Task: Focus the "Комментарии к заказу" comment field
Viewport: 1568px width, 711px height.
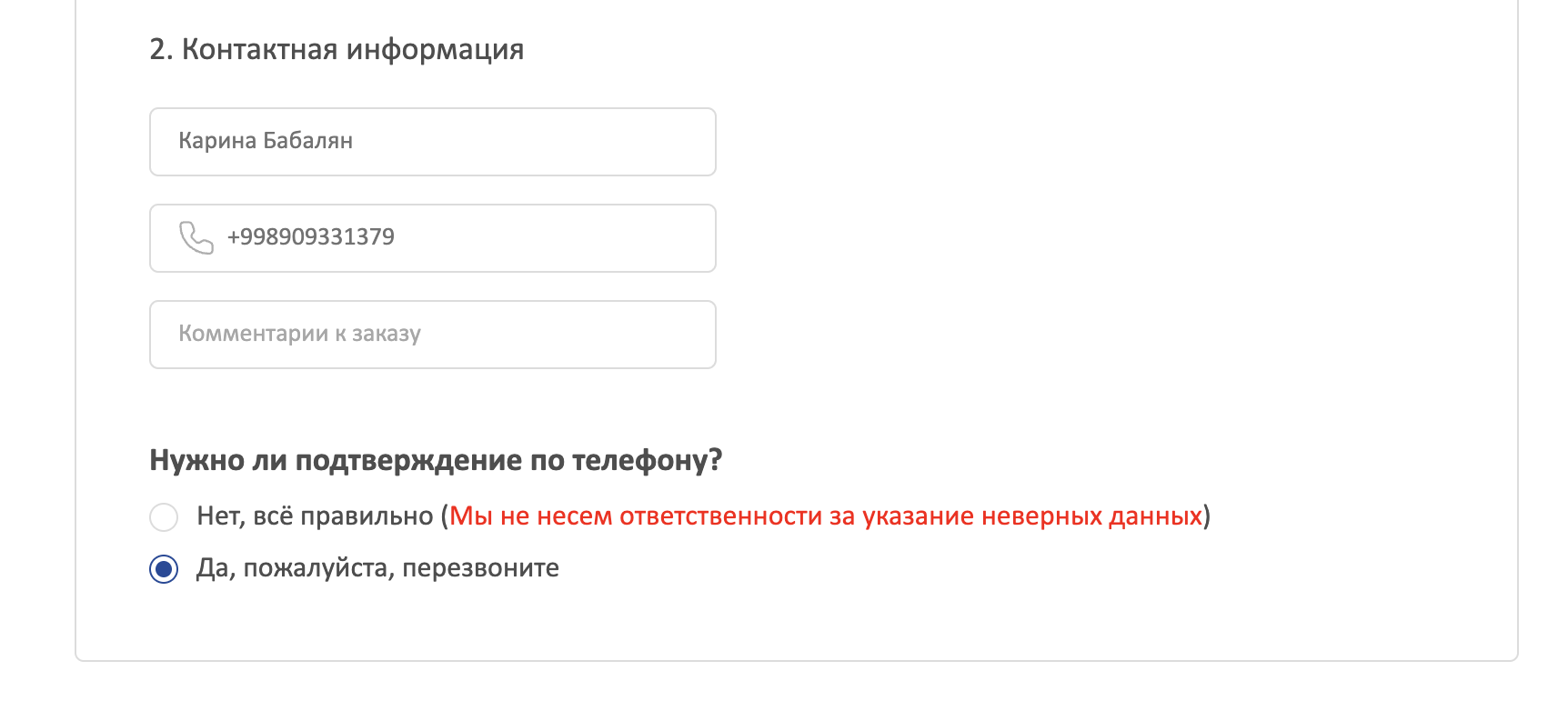Action: point(432,335)
